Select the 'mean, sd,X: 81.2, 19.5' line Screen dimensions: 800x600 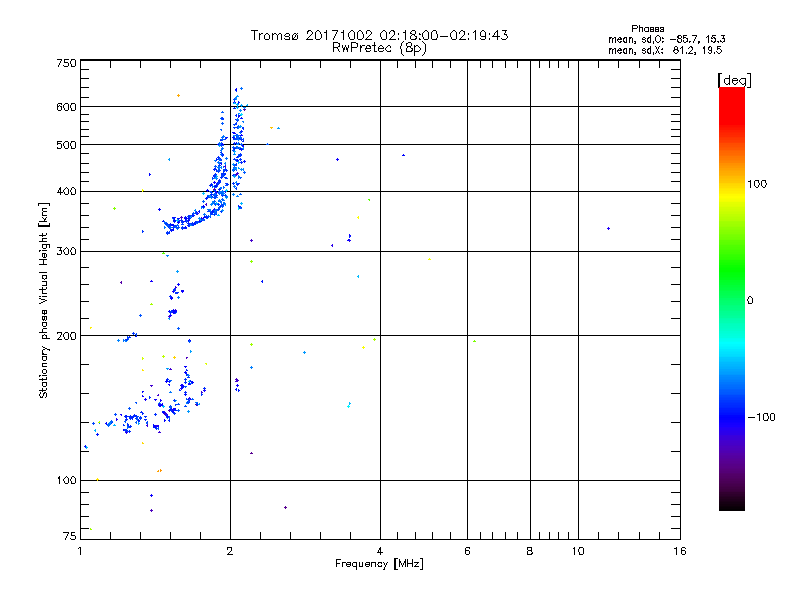[x=665, y=50]
